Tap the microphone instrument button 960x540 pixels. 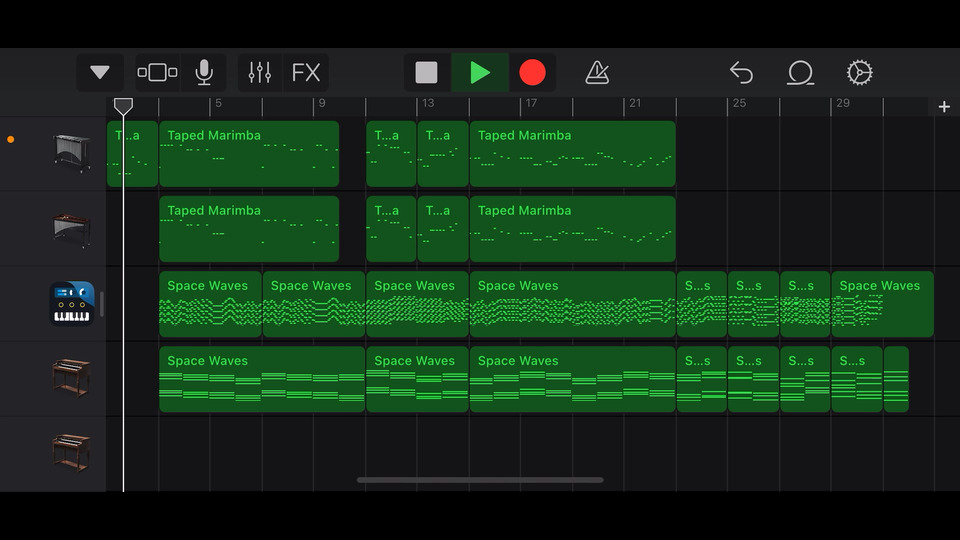tap(204, 72)
